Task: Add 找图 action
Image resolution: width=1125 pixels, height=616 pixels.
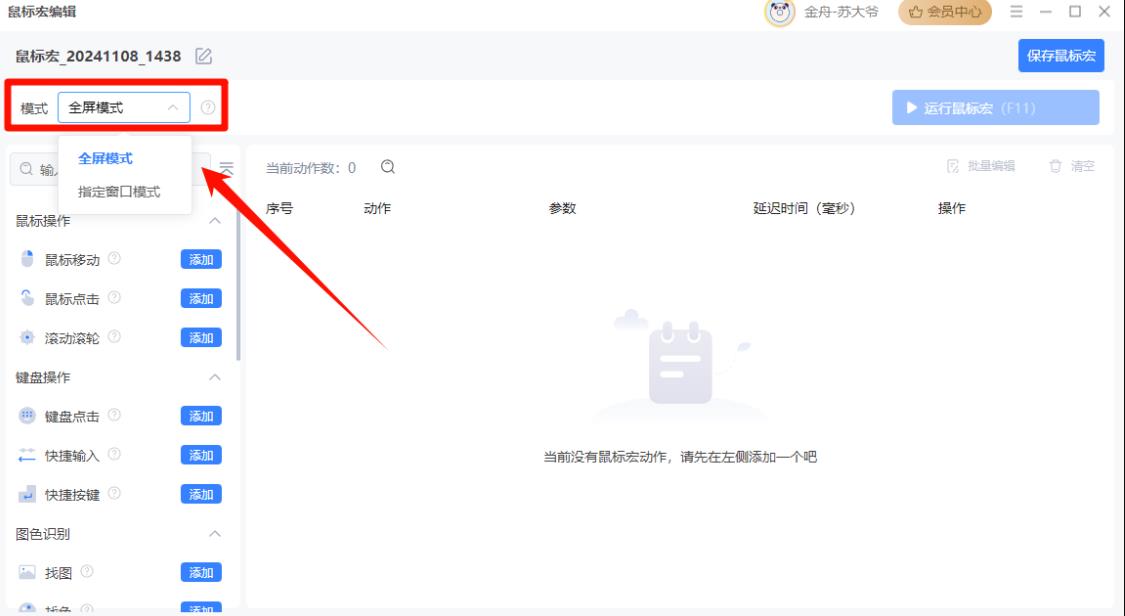Action: pos(201,572)
